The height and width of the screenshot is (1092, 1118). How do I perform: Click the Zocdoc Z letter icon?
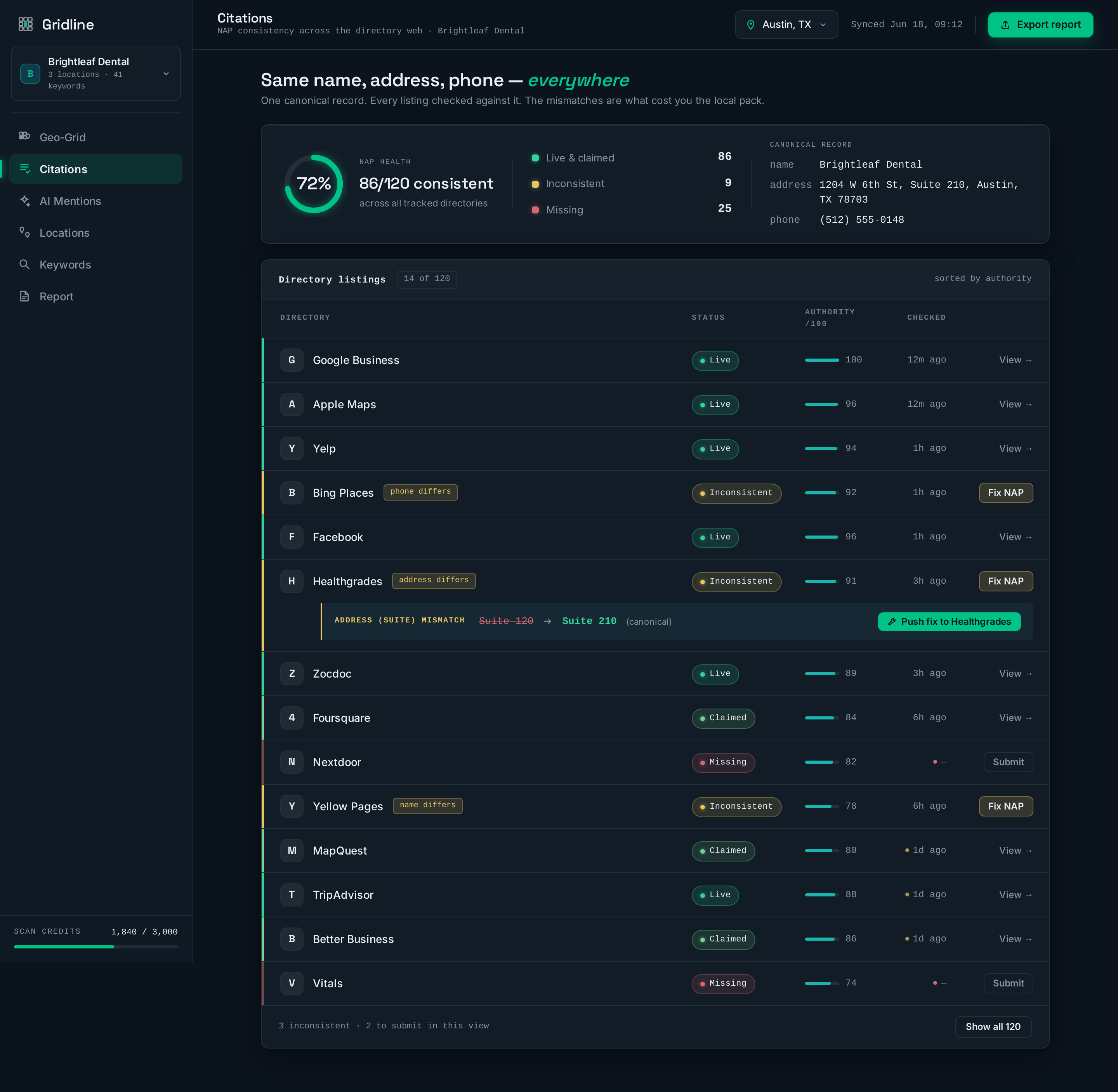(292, 673)
